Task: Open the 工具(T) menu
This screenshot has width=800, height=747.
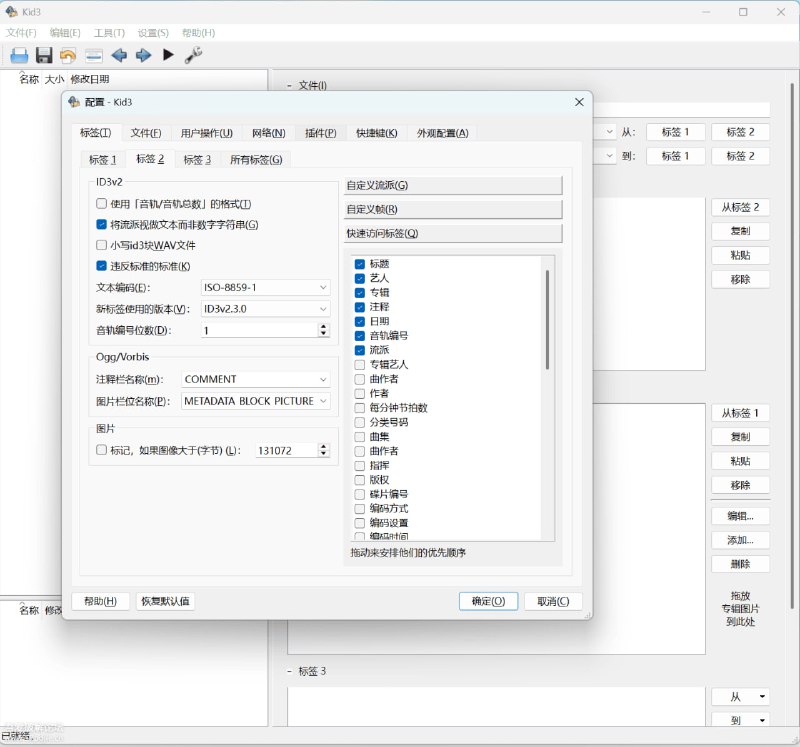Action: tap(109, 33)
